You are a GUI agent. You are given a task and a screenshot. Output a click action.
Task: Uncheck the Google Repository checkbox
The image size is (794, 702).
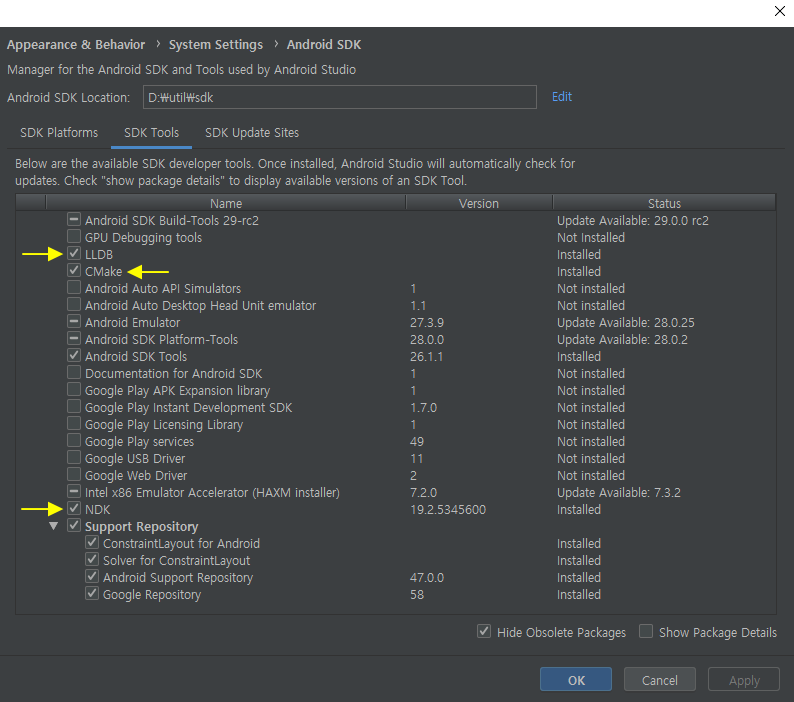(92, 594)
